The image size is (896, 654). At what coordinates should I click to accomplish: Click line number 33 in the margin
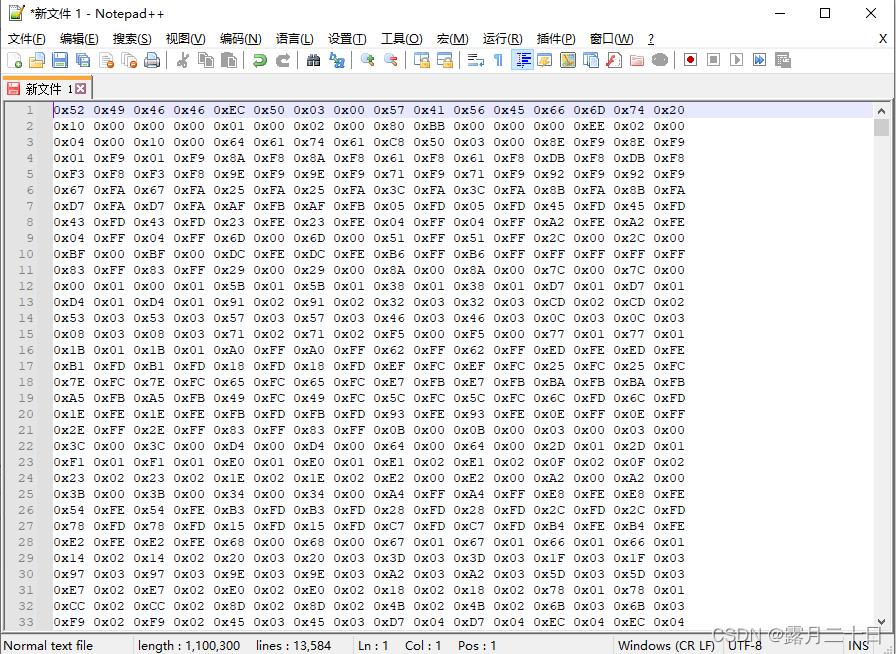26,622
